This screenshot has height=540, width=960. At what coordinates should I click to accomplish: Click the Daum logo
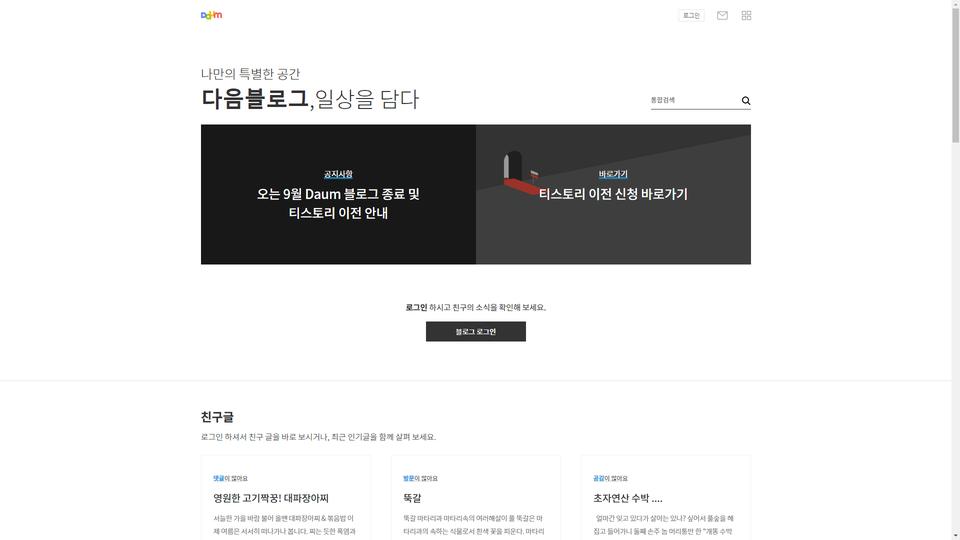(211, 15)
